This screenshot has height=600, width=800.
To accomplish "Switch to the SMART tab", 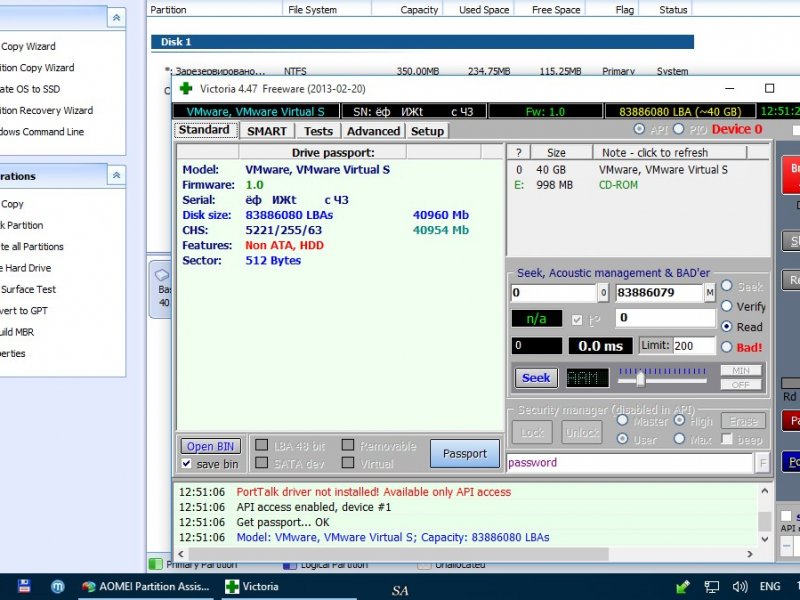I will click(266, 131).
